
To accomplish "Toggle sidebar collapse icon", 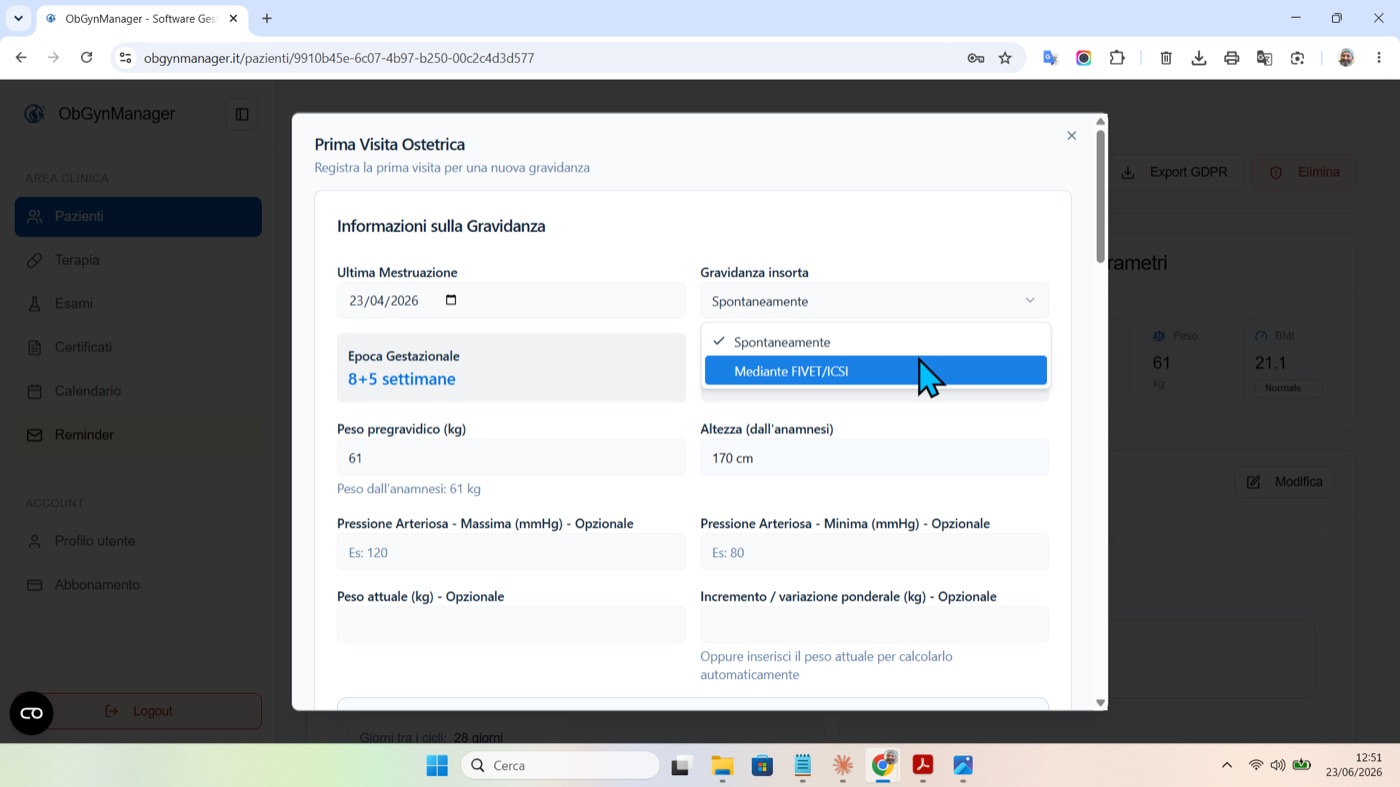I will pos(242,114).
